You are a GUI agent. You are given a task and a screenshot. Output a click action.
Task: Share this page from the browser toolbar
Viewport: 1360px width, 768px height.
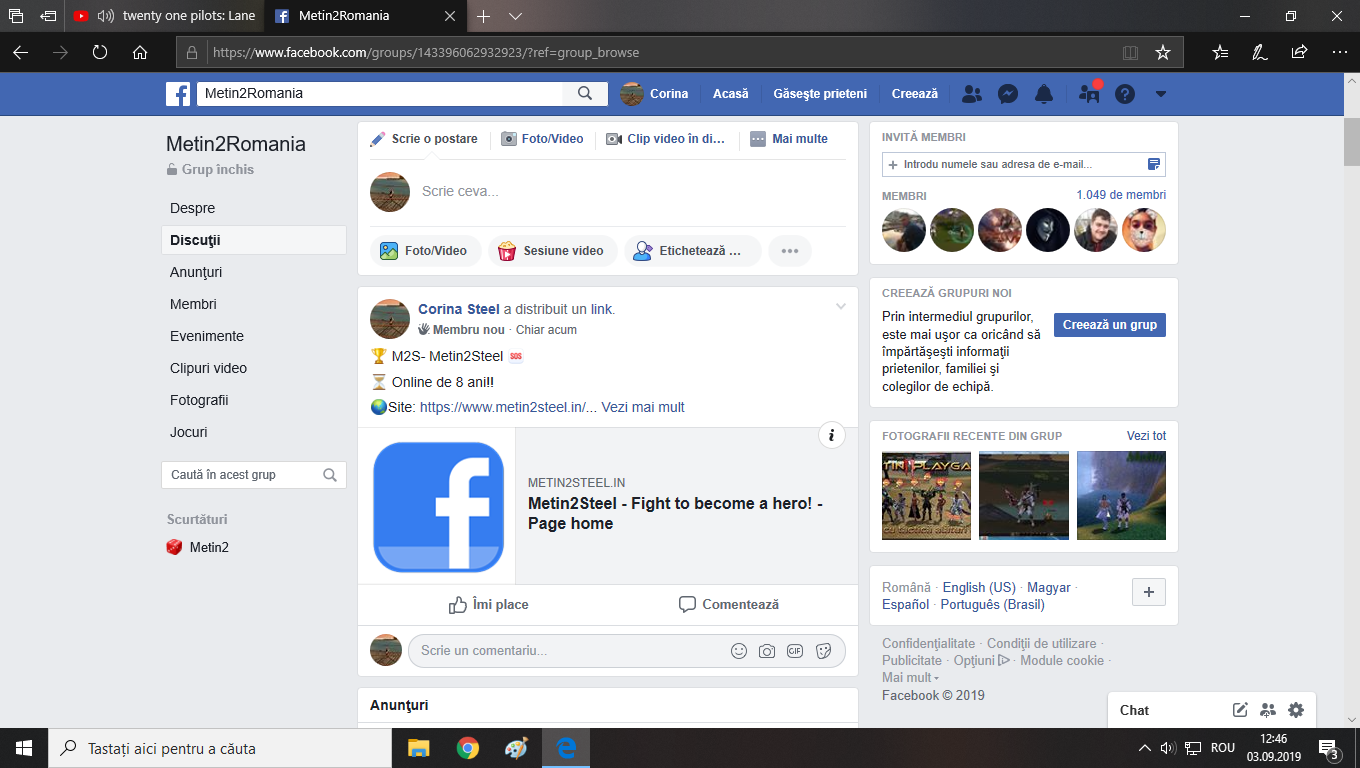point(1299,52)
